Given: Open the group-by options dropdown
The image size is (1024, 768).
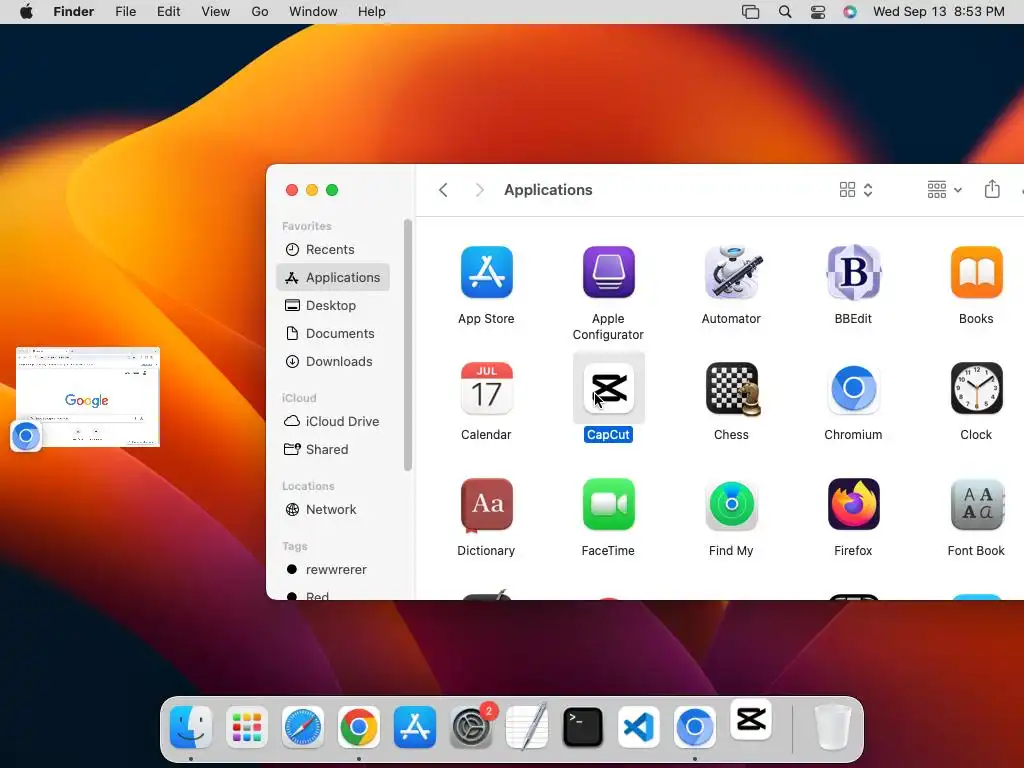Looking at the screenshot, I should point(944,190).
